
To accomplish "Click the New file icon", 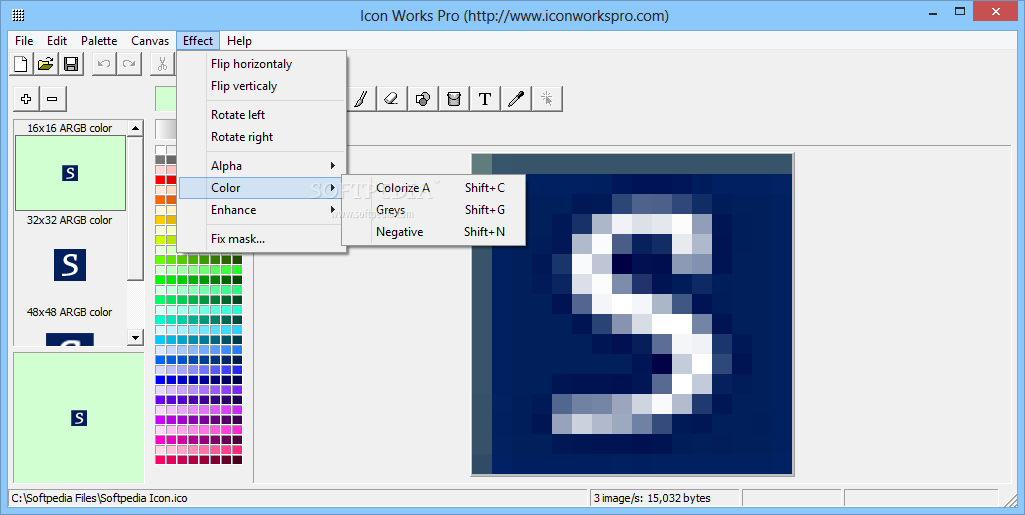I will click(21, 63).
